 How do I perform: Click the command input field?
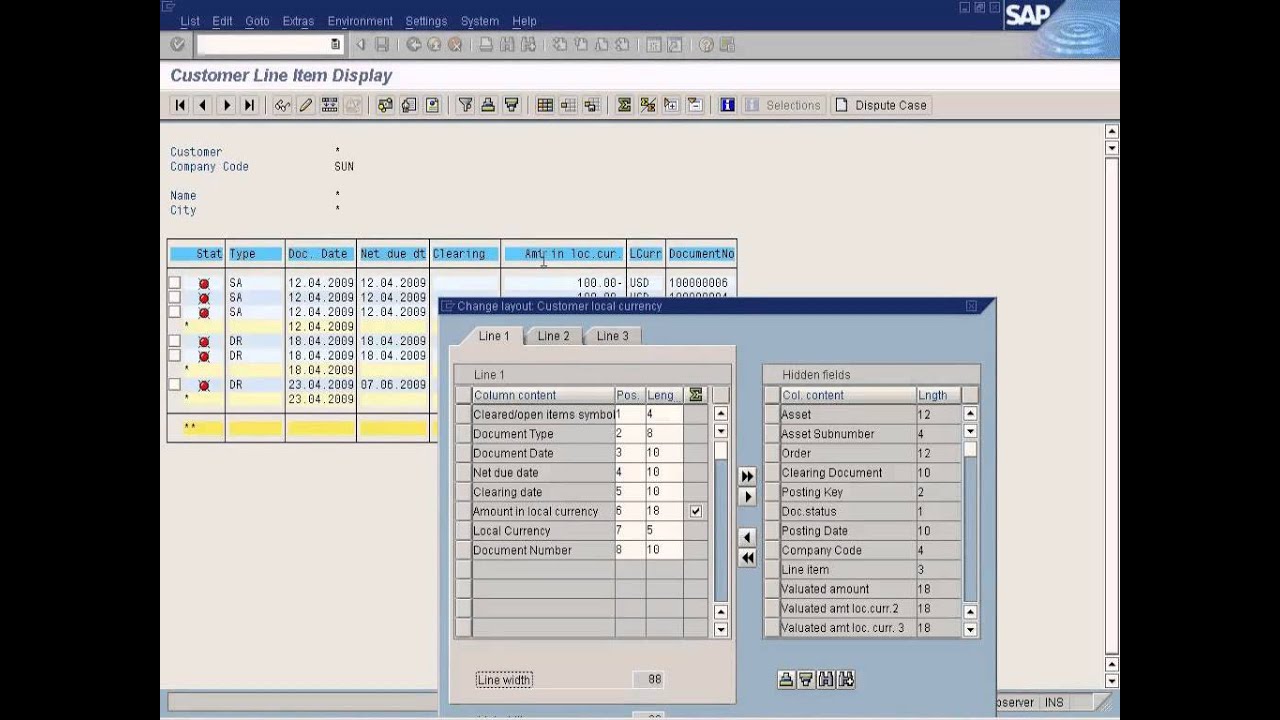(263, 45)
